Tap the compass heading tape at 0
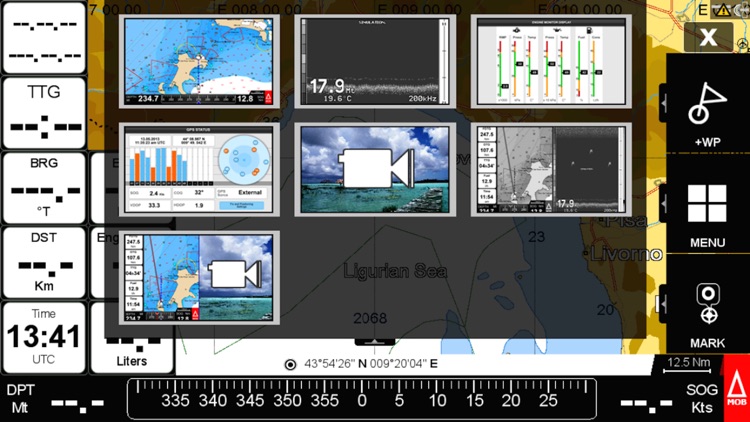Screen dimensions: 750x422 click(362, 400)
